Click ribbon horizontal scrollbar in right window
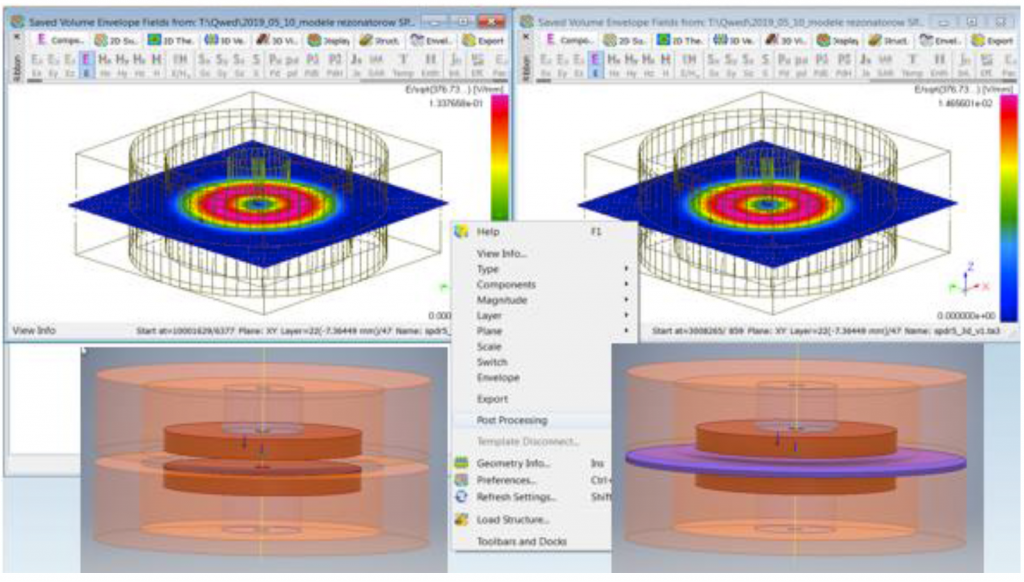Image resolution: width=1024 pixels, height=582 pixels. [x=777, y=81]
